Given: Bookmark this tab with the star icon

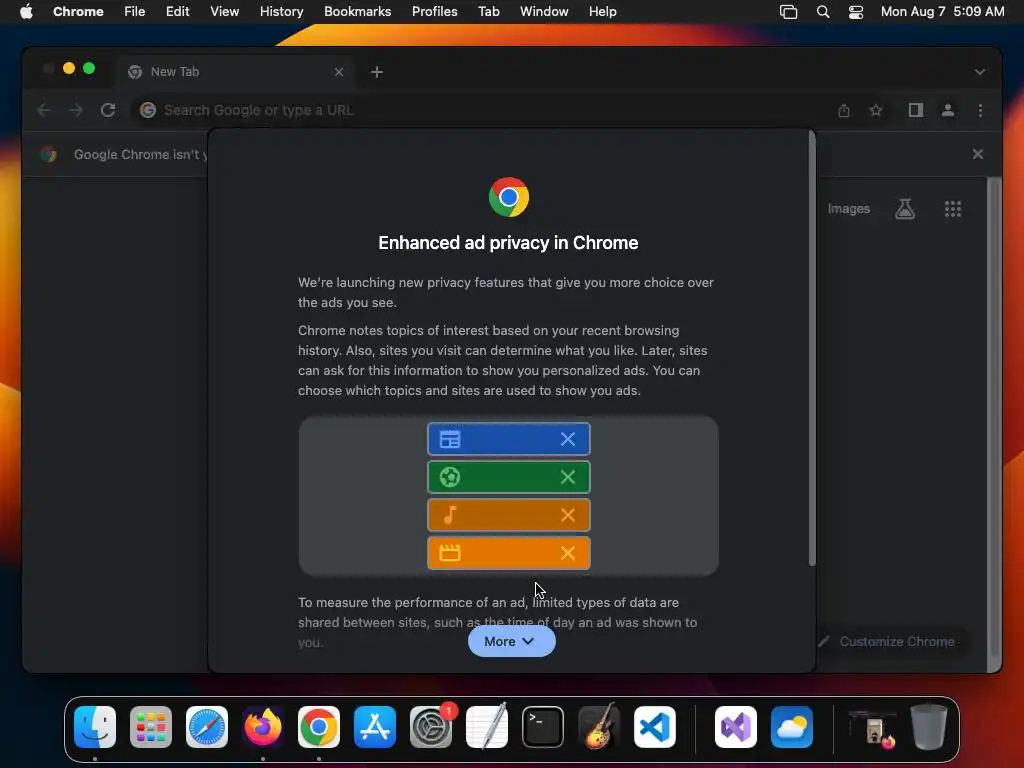Looking at the screenshot, I should click(876, 110).
